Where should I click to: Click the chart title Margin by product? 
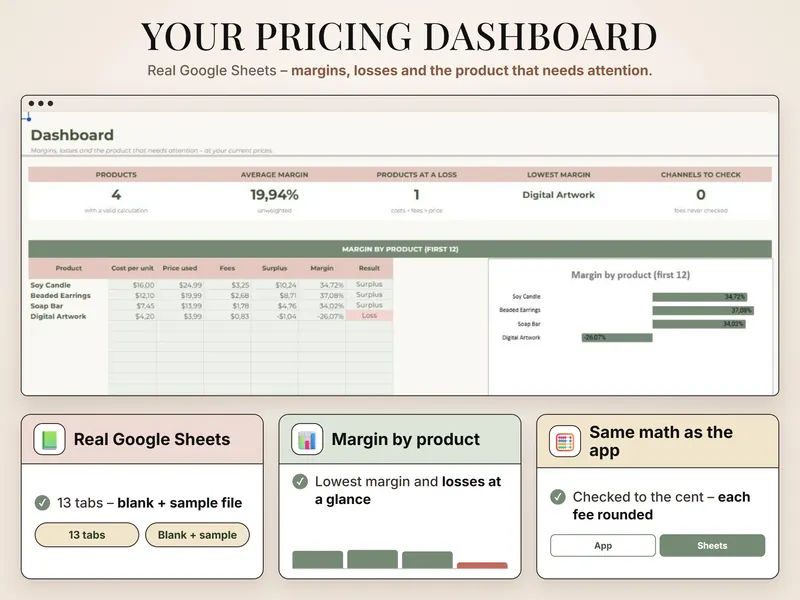(631, 275)
